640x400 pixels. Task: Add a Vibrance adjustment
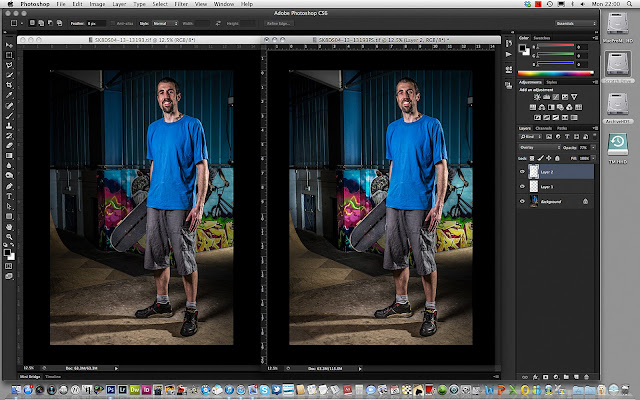pos(574,97)
